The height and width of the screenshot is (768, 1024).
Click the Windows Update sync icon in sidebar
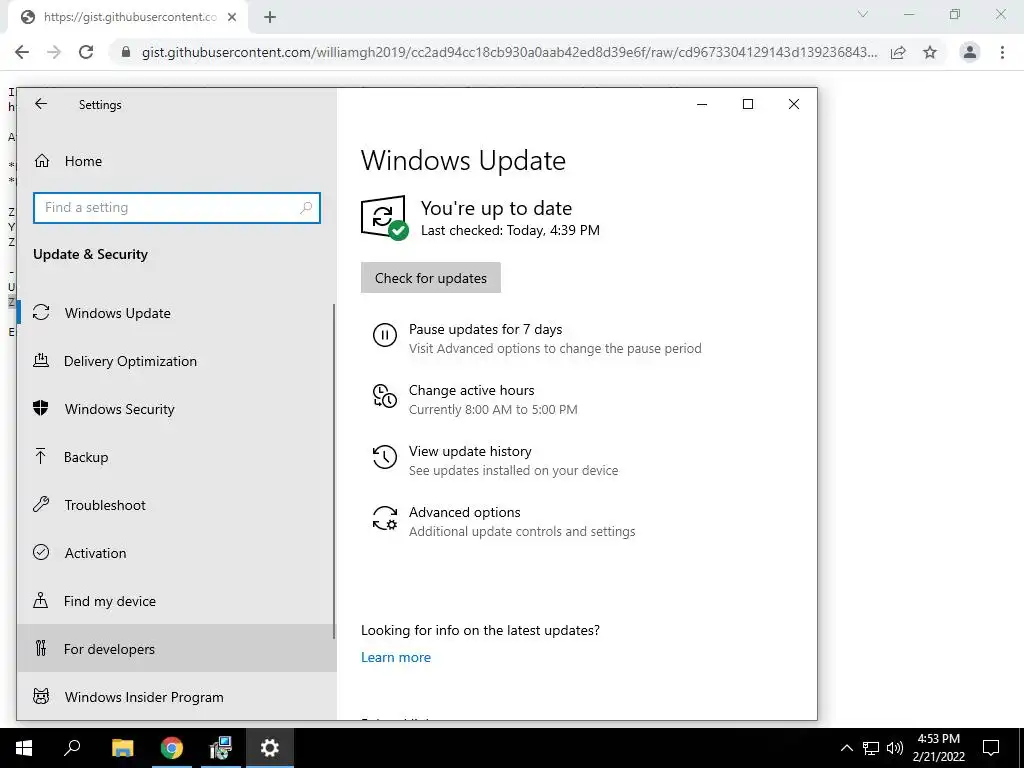point(41,313)
